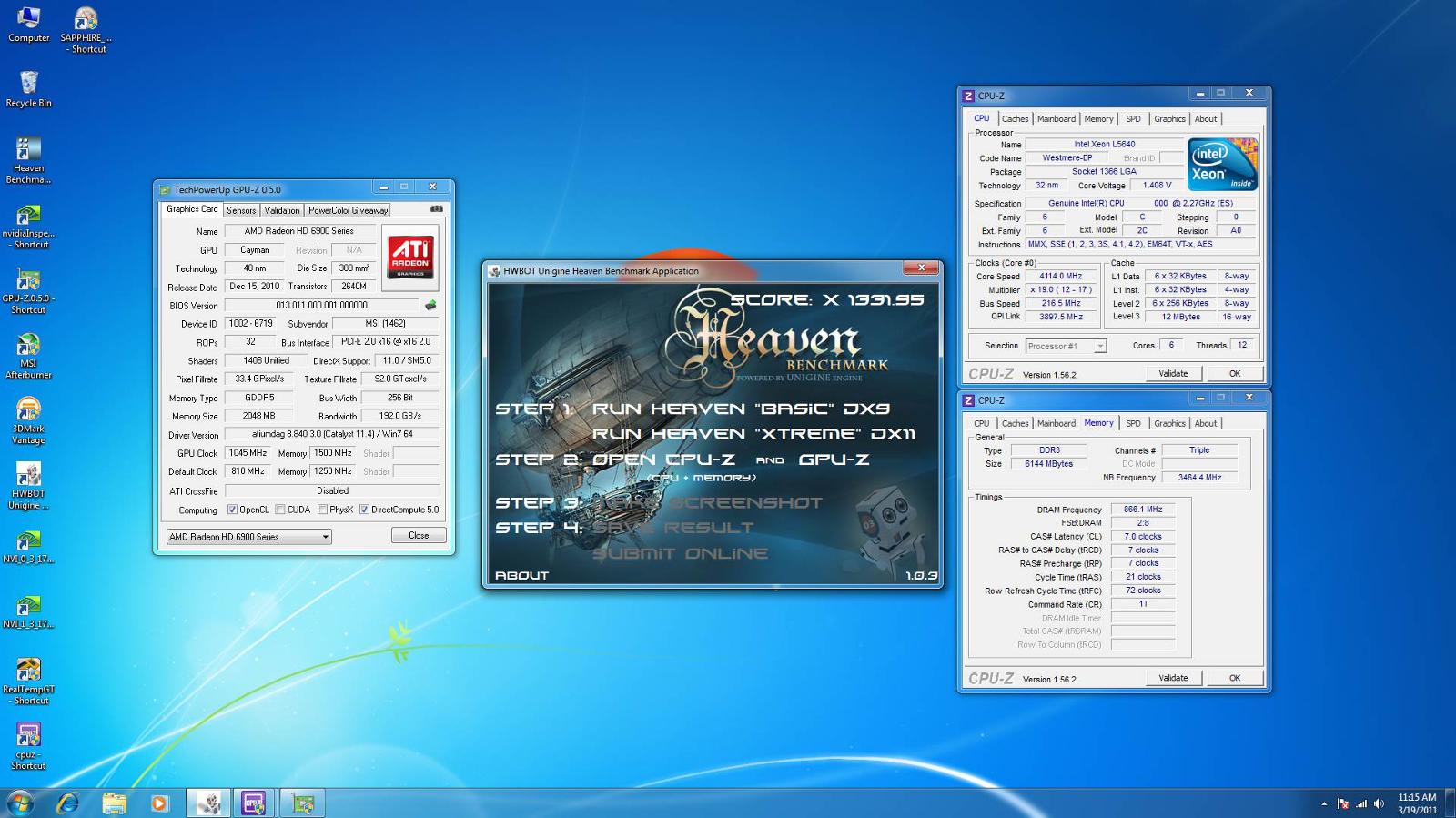Open cpuz shortcut on desktop

(x=28, y=746)
